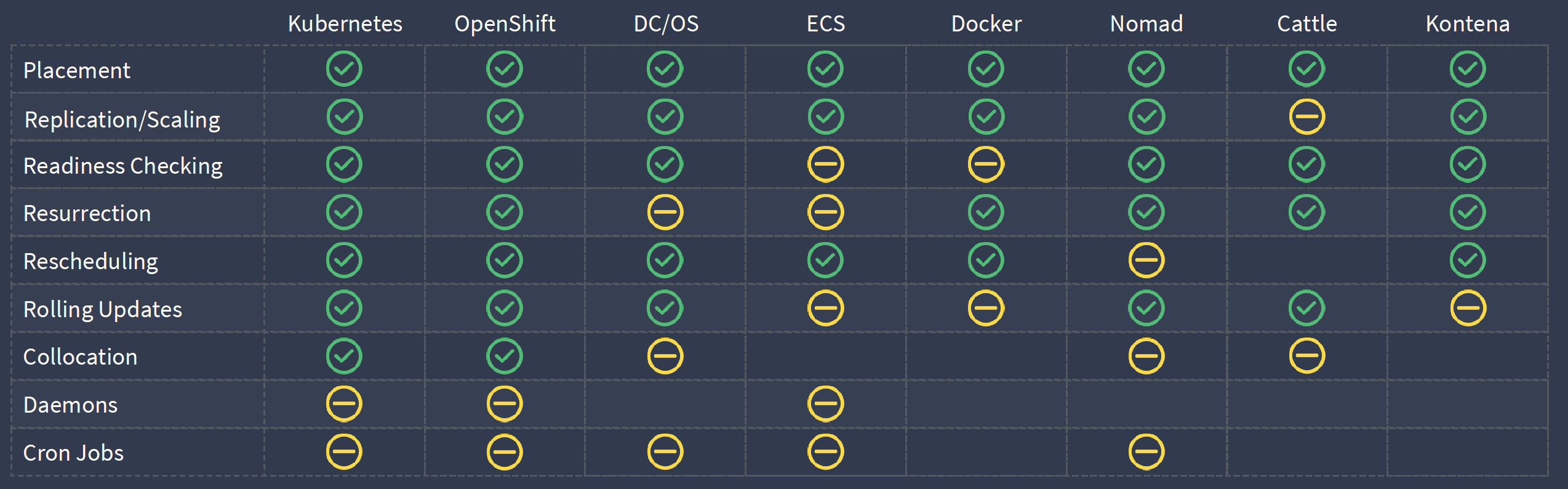
Task: Click the OpenShift Collocation green checkmark
Action: point(505,356)
